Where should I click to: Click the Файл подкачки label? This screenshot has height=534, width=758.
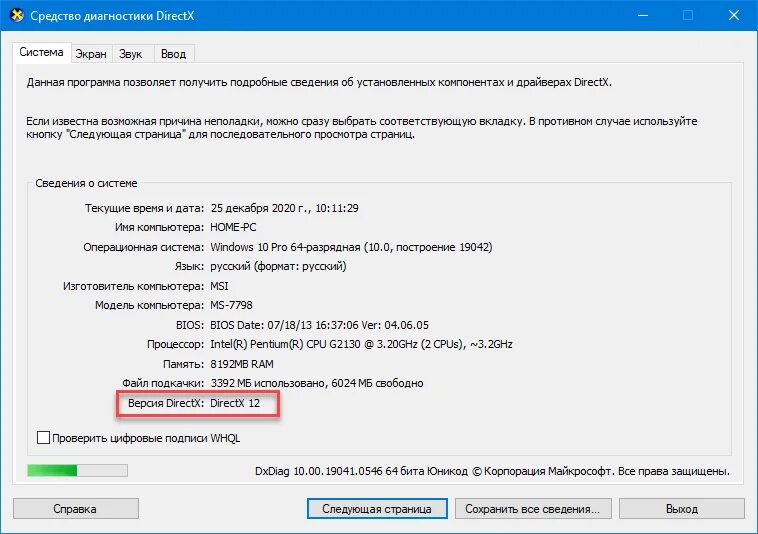coord(163,383)
